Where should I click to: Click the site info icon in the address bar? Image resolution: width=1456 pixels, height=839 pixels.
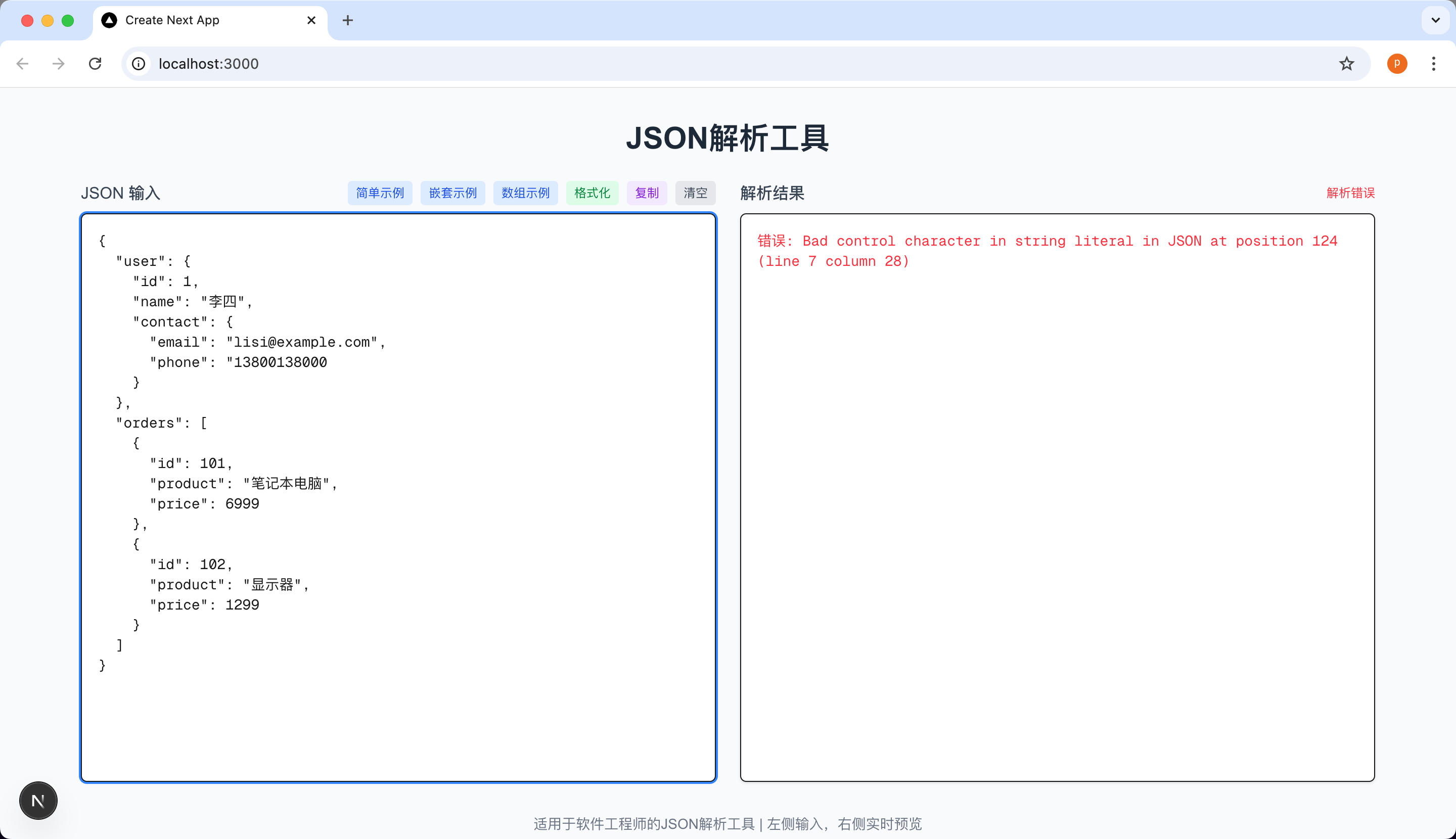click(x=139, y=63)
